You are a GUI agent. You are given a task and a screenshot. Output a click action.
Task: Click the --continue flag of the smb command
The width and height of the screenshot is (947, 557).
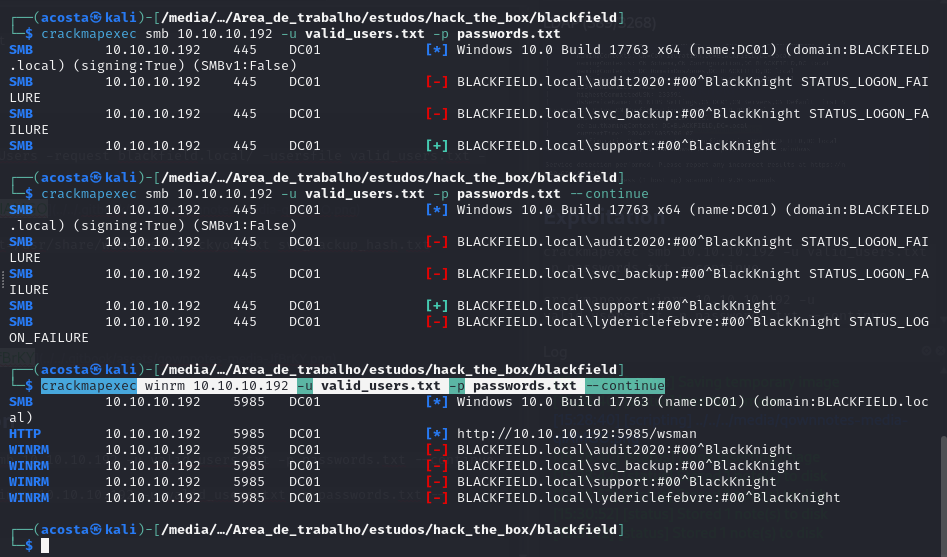pos(609,193)
